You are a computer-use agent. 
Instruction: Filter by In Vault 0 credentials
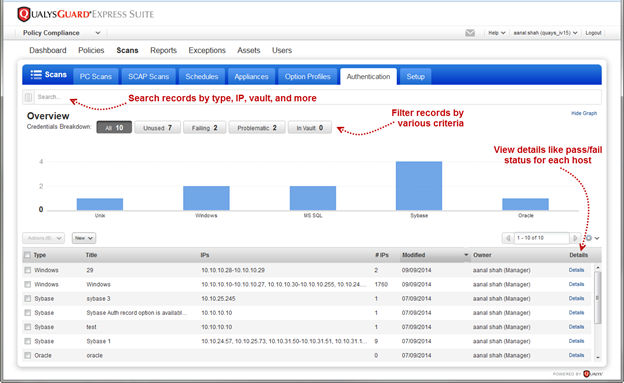click(x=310, y=128)
